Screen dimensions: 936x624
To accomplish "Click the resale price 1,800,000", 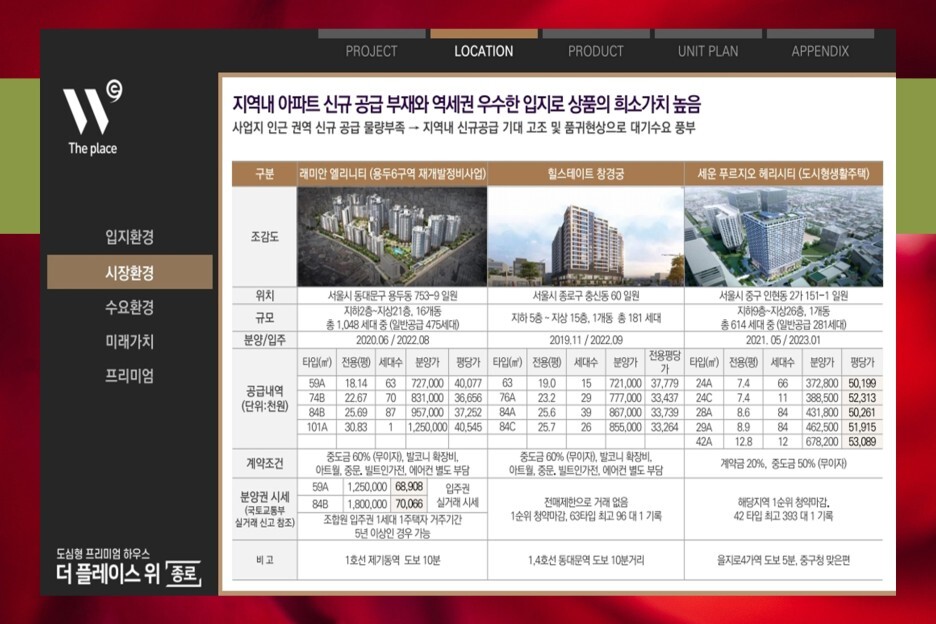I will coord(367,504).
